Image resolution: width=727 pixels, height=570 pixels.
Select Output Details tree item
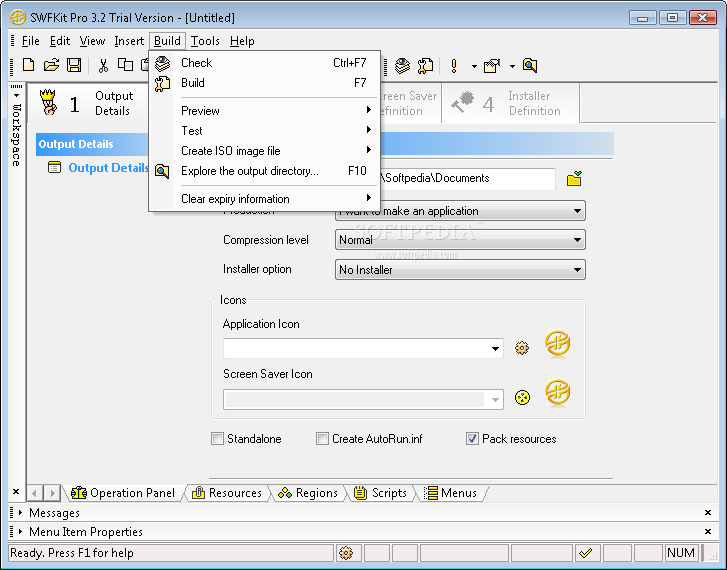pos(108,167)
